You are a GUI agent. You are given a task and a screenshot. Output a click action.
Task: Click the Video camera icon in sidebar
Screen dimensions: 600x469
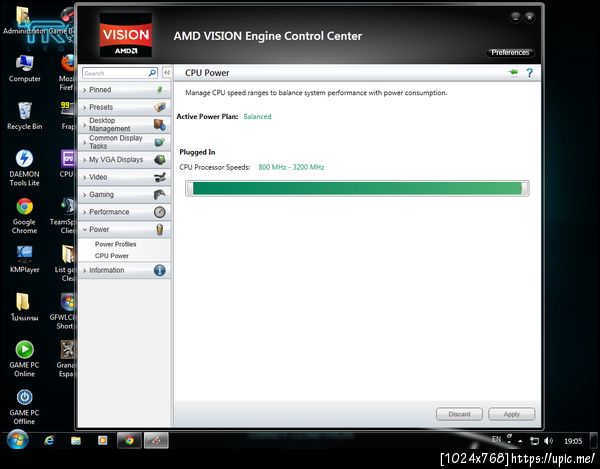tap(160, 177)
